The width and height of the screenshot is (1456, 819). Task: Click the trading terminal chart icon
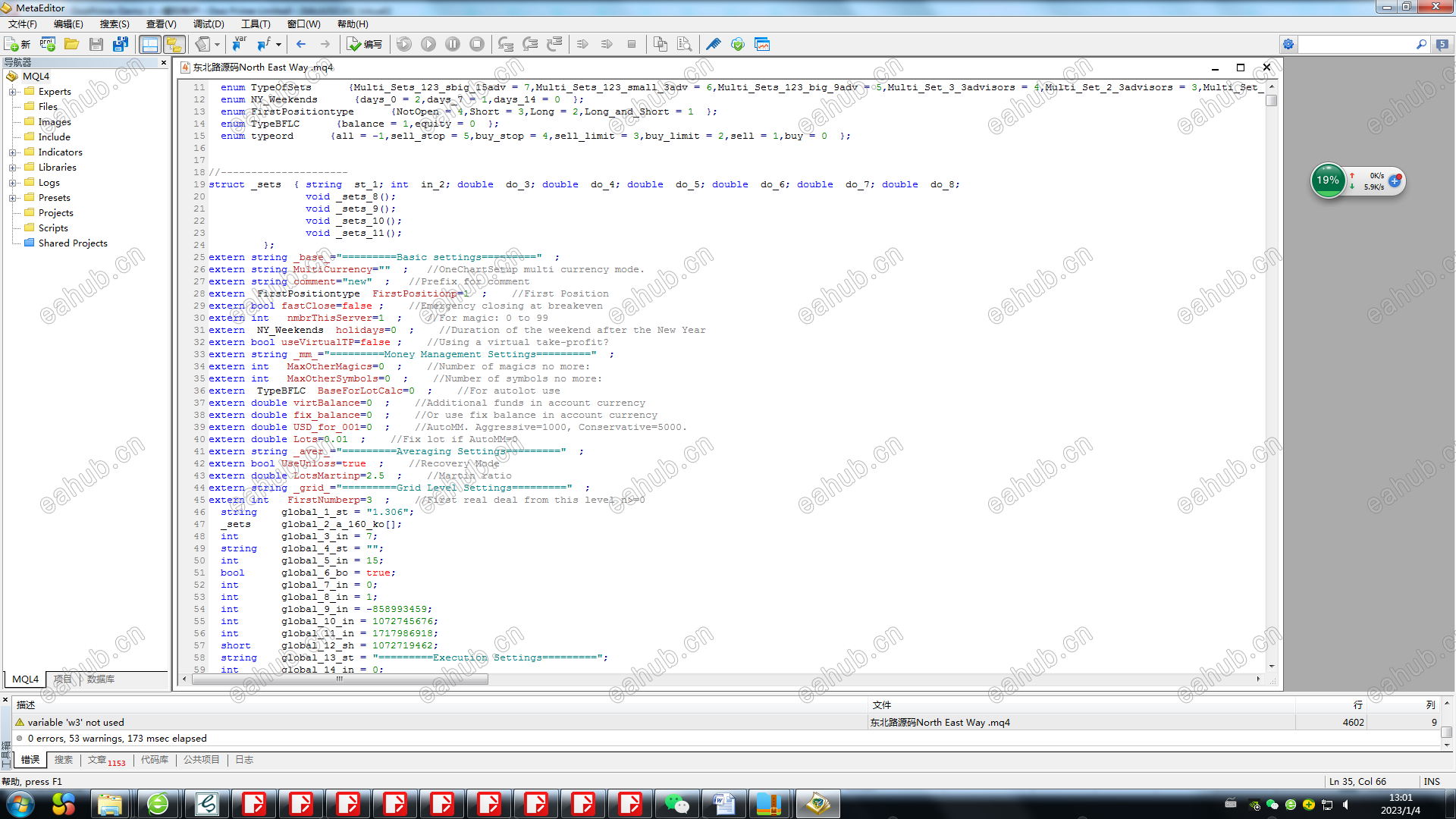(762, 44)
